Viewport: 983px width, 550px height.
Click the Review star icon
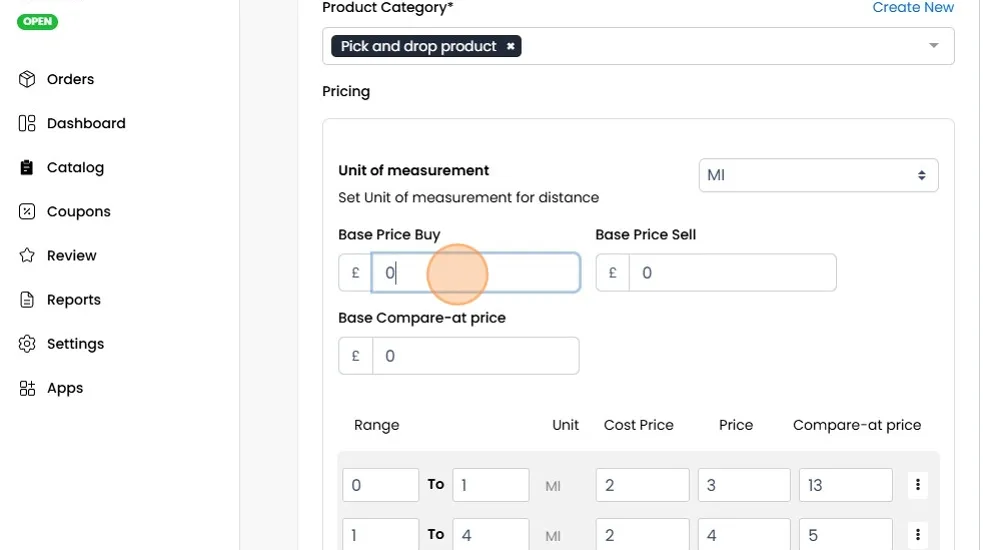[27, 255]
